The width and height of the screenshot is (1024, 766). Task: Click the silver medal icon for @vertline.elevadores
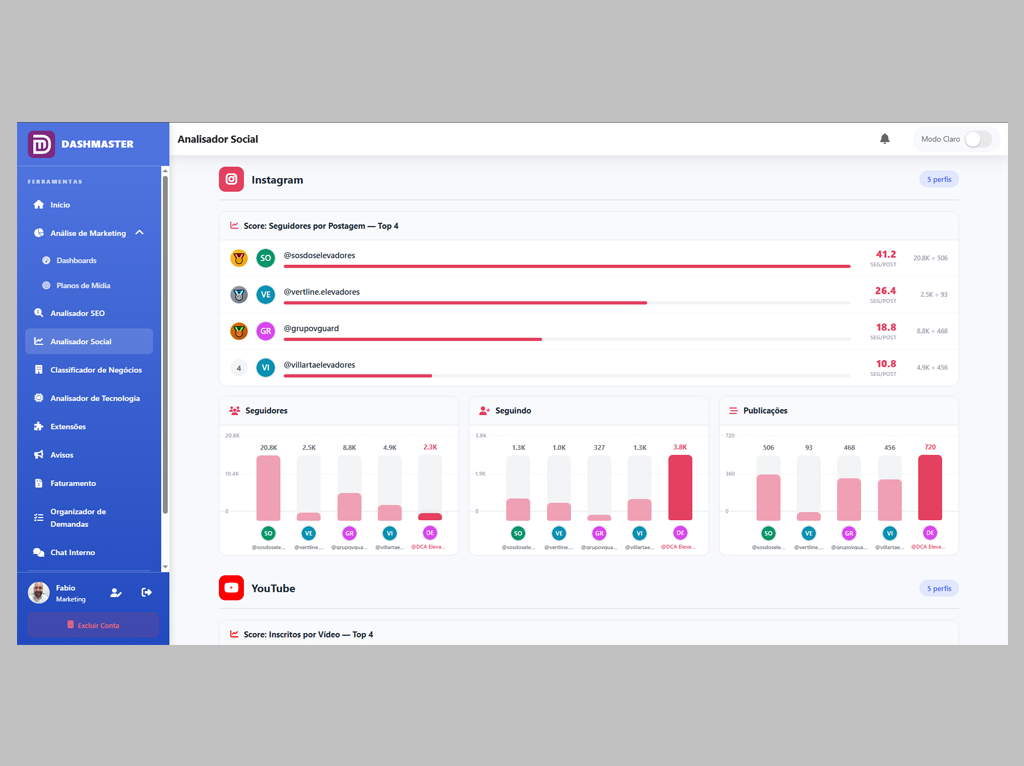pyautogui.click(x=239, y=295)
